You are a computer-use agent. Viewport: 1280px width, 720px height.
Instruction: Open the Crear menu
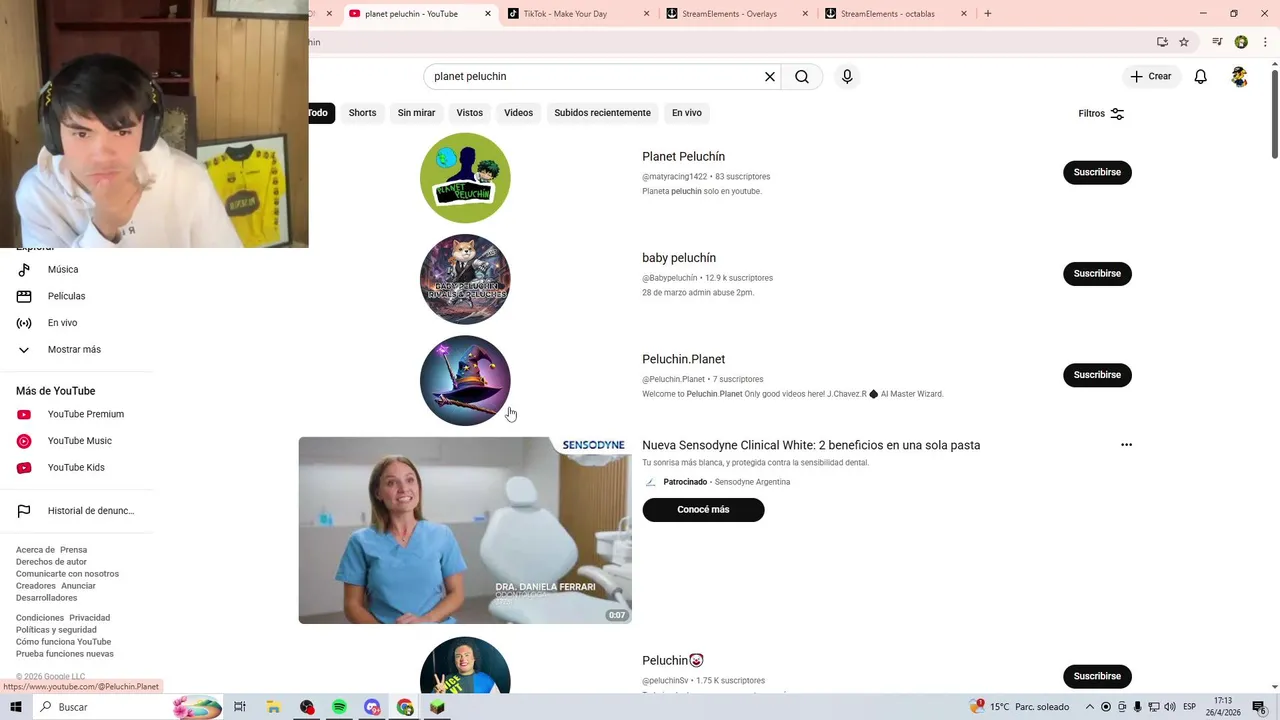click(1151, 77)
